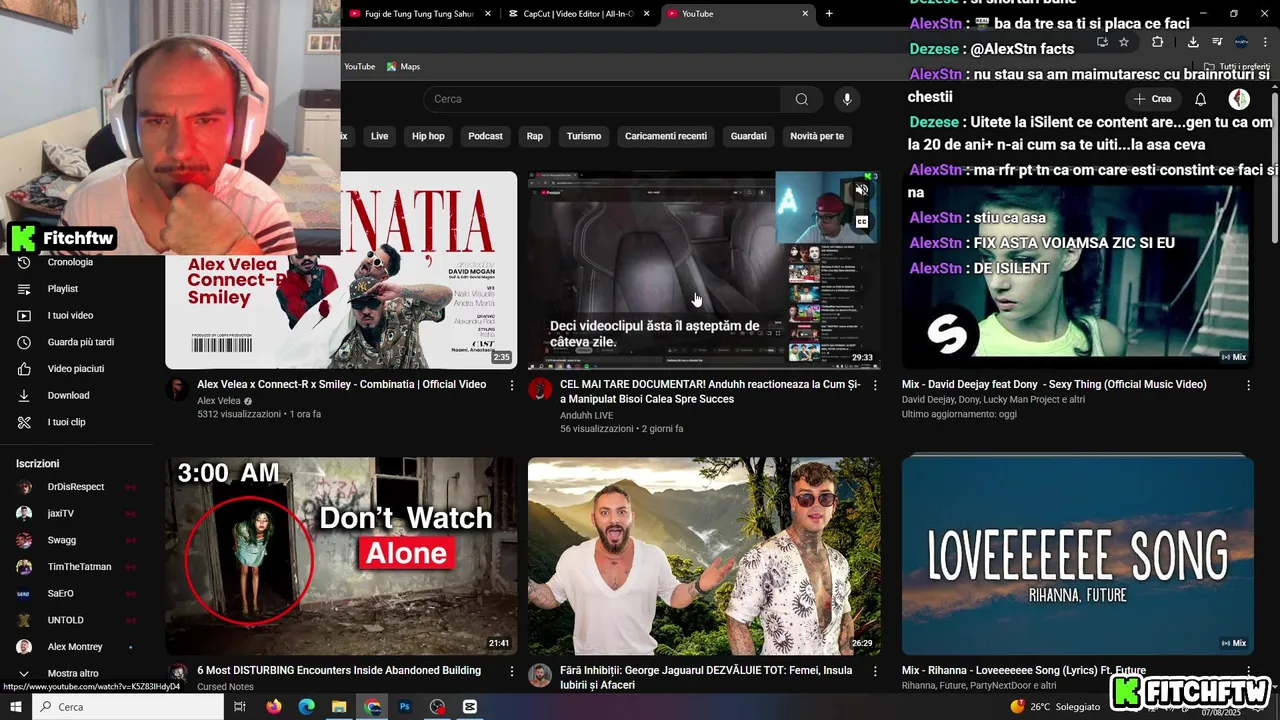1280x720 pixels.
Task: Open the I tuoi clip scissors icon
Action: [24, 422]
